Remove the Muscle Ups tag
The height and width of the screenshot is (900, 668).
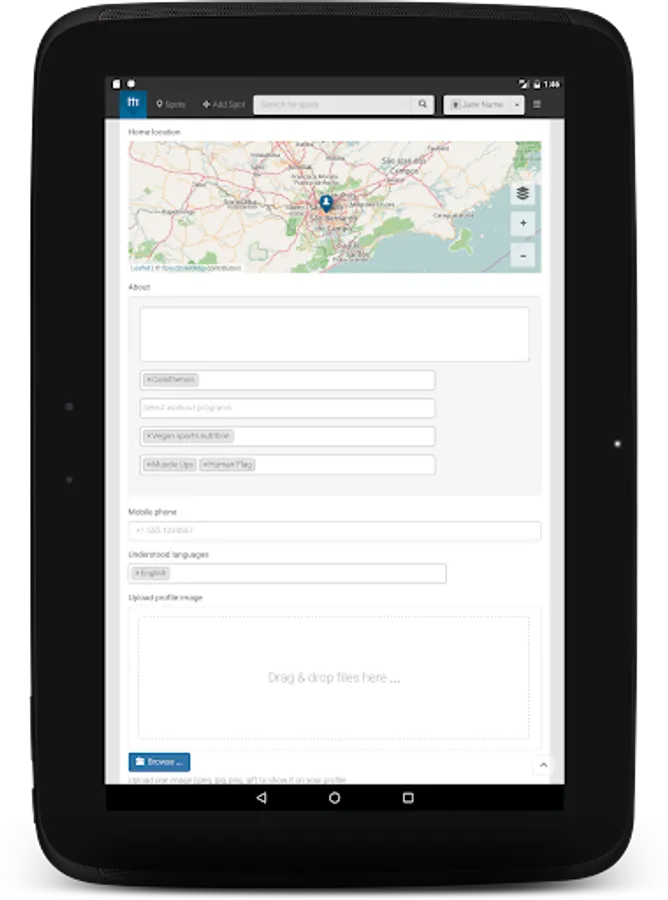pyautogui.click(x=149, y=464)
